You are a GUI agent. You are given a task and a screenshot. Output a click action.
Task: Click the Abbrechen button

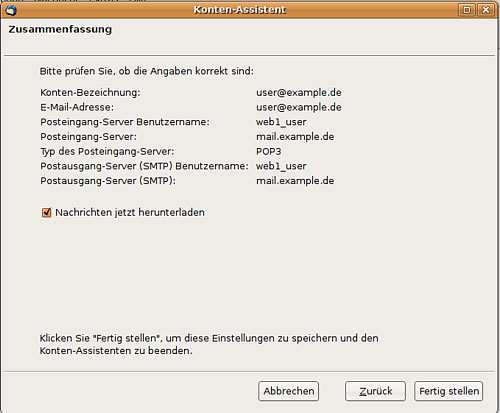[288, 391]
